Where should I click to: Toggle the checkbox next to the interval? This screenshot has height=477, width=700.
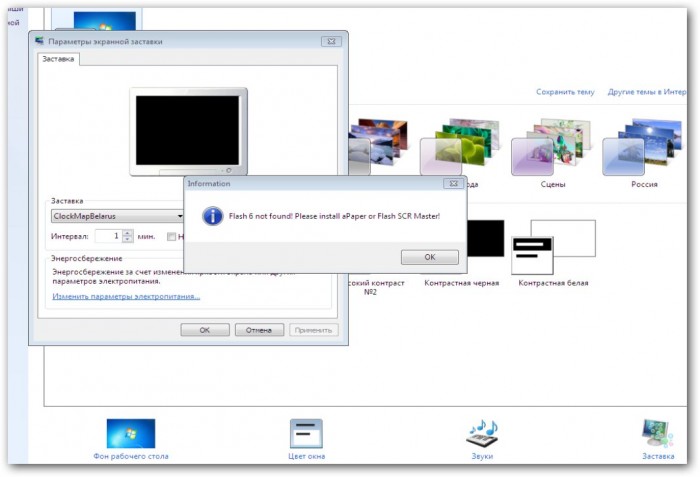click(172, 237)
